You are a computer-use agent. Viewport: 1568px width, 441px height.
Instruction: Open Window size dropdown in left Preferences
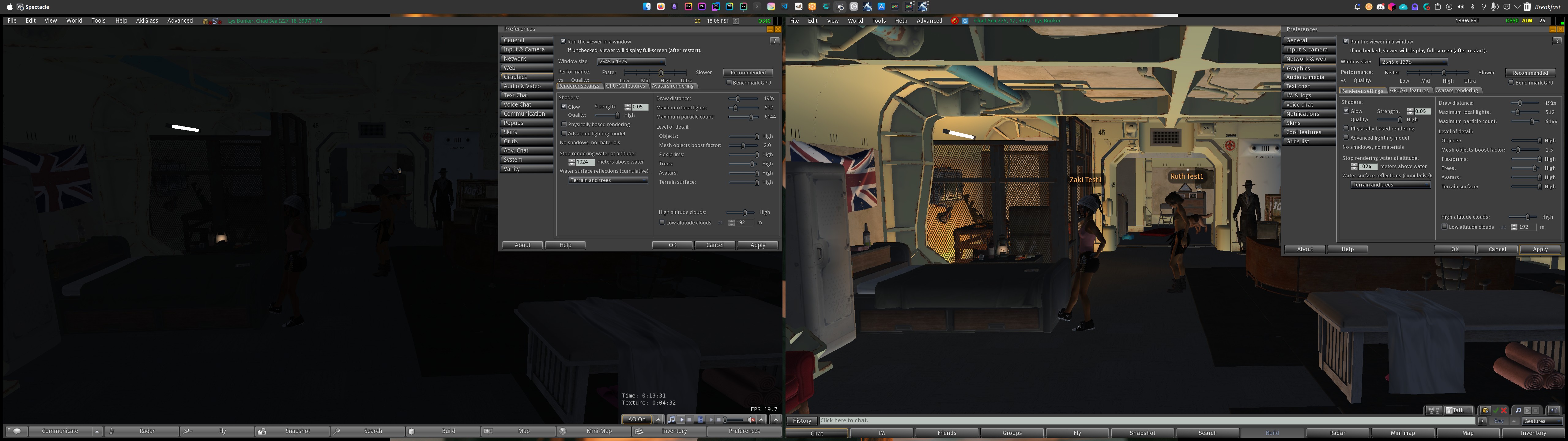coord(631,62)
